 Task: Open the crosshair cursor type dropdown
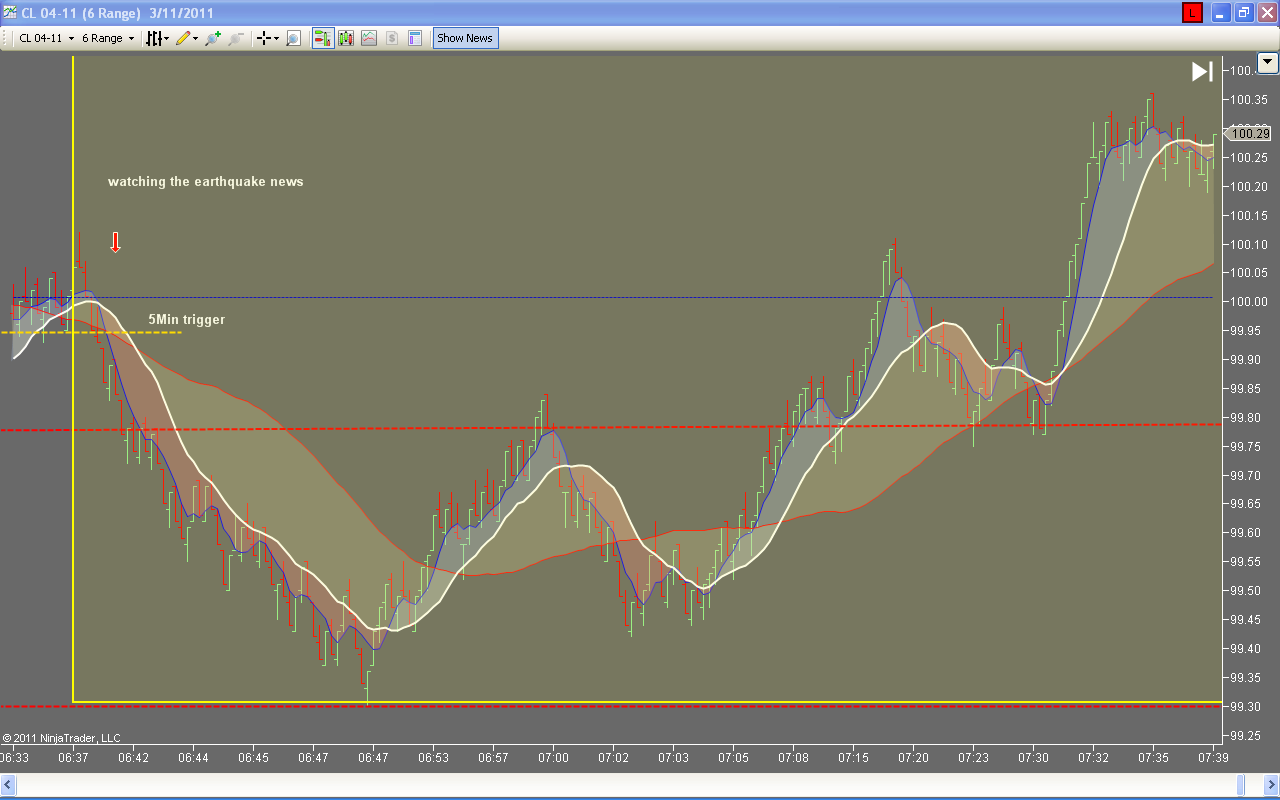coord(269,38)
